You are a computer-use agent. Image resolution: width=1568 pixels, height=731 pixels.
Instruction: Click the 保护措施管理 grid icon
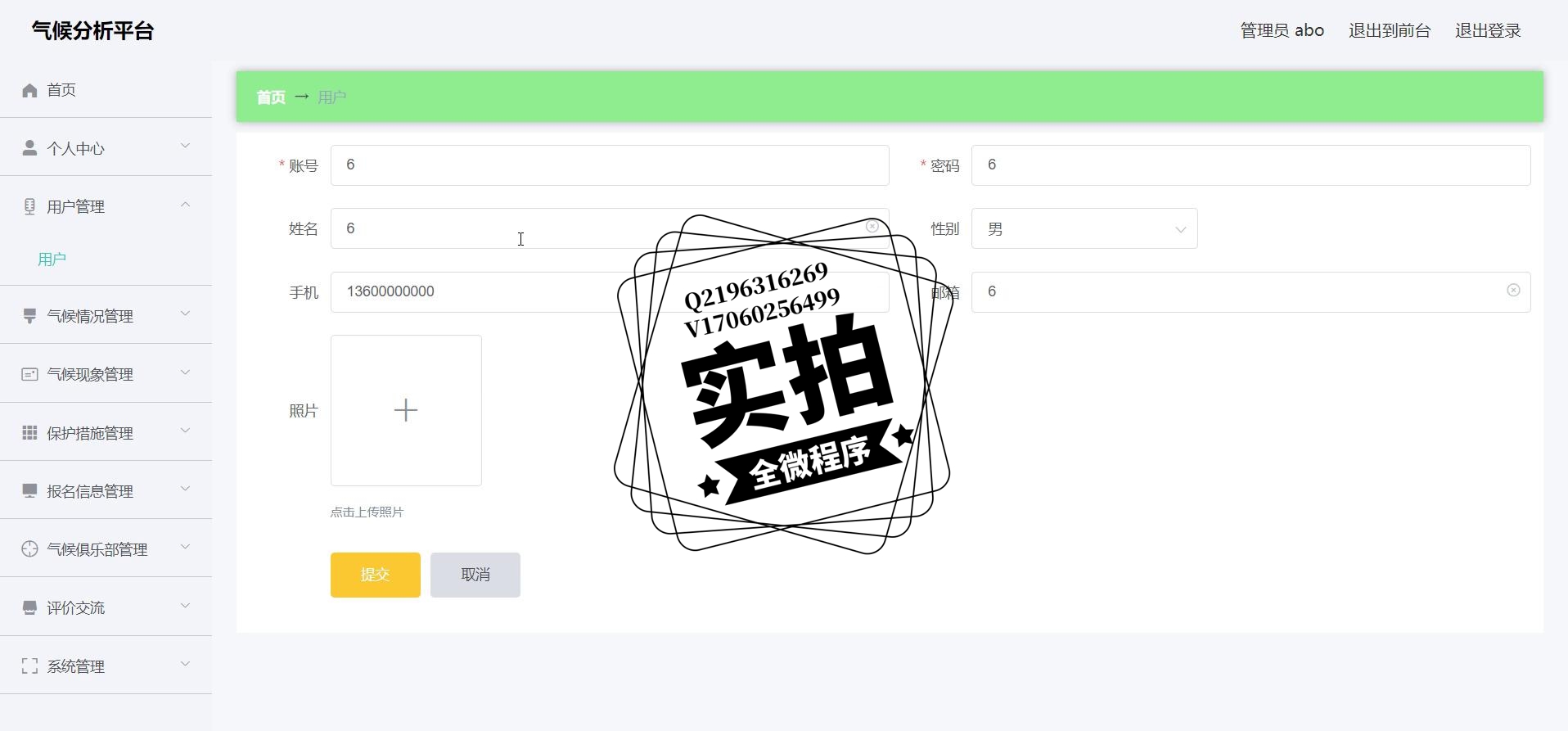(x=29, y=432)
